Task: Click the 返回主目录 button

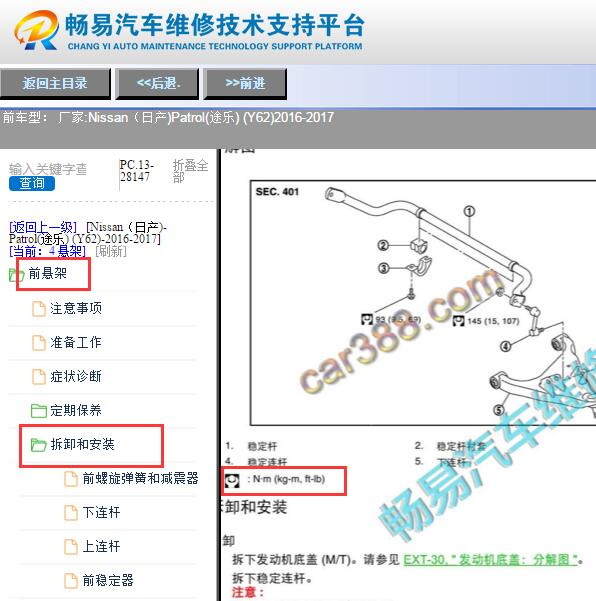Action: (55, 84)
